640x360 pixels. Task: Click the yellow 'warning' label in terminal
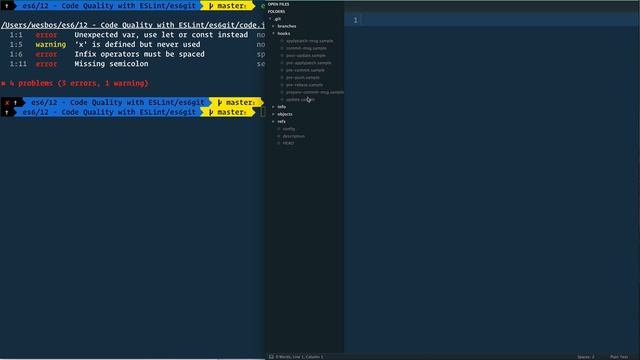coord(51,44)
